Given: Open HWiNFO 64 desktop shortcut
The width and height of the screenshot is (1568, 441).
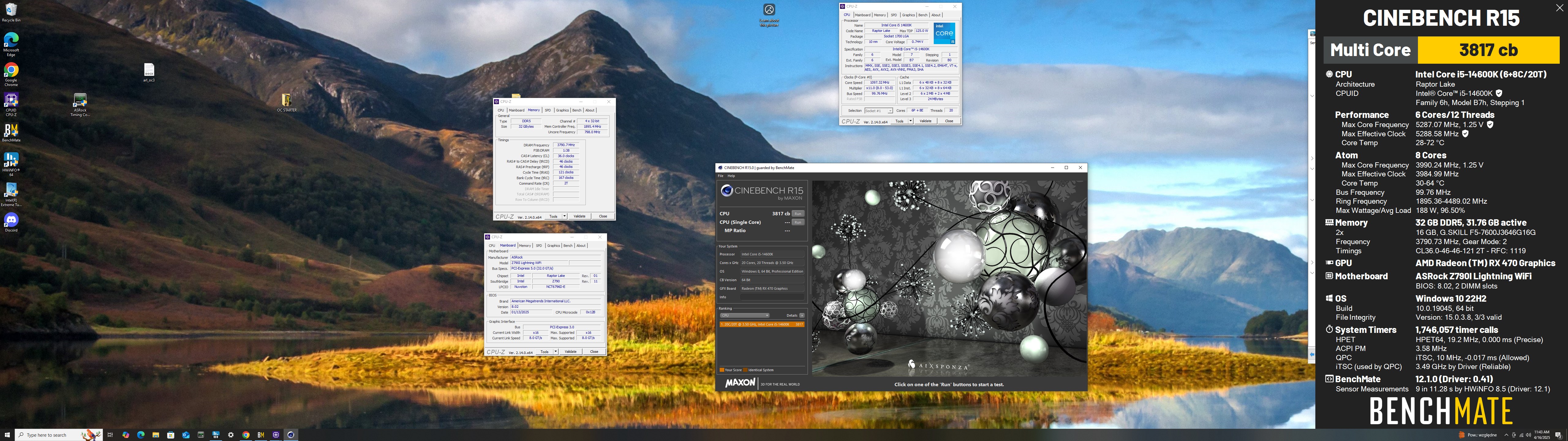Looking at the screenshot, I should coord(11,164).
